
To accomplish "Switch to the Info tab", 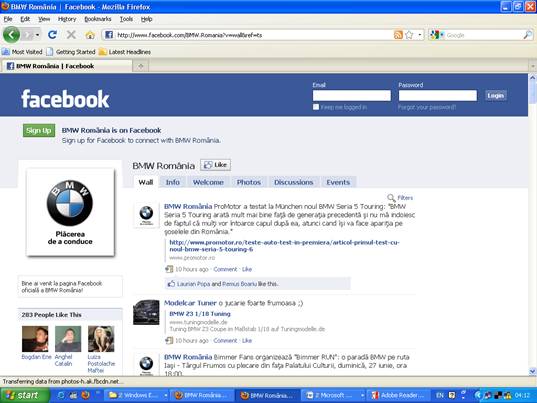I will click(x=173, y=182).
